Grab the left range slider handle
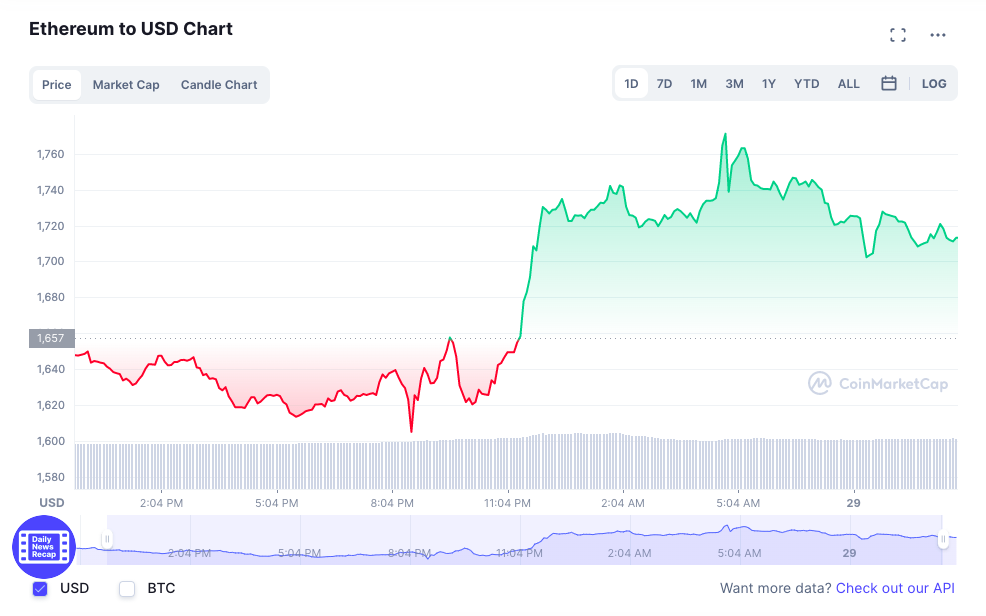Image resolution: width=986 pixels, height=616 pixels. [108, 539]
